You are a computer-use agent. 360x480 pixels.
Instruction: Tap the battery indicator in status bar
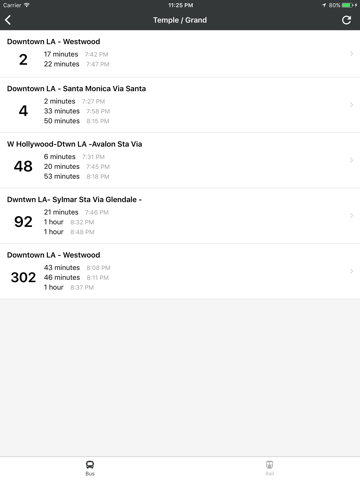coord(349,5)
